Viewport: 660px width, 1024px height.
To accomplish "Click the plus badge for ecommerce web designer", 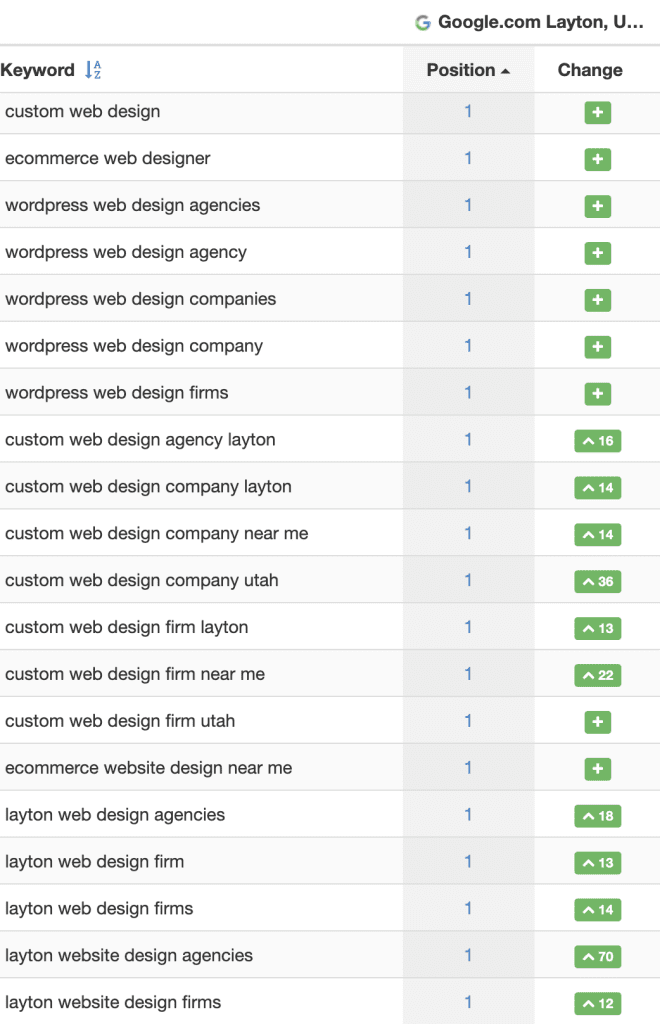I will pos(597,160).
